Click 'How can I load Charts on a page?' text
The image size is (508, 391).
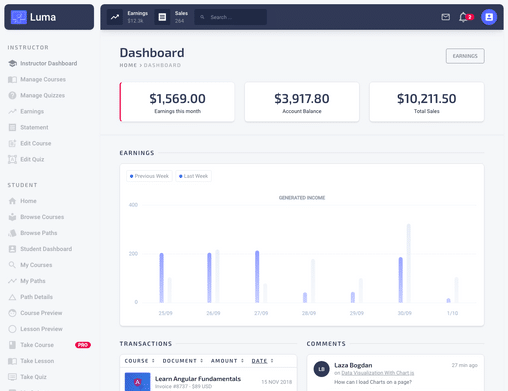pyautogui.click(x=373, y=382)
